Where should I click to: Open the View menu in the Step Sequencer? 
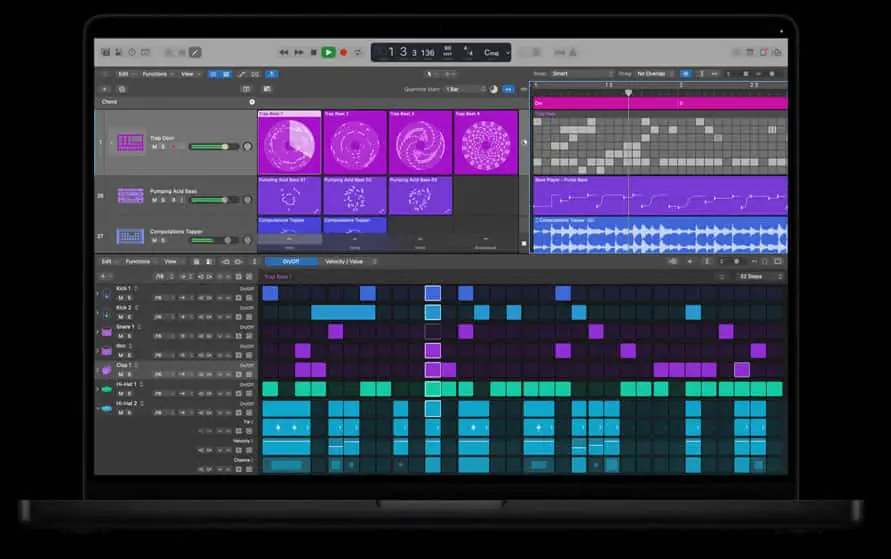pos(171,261)
